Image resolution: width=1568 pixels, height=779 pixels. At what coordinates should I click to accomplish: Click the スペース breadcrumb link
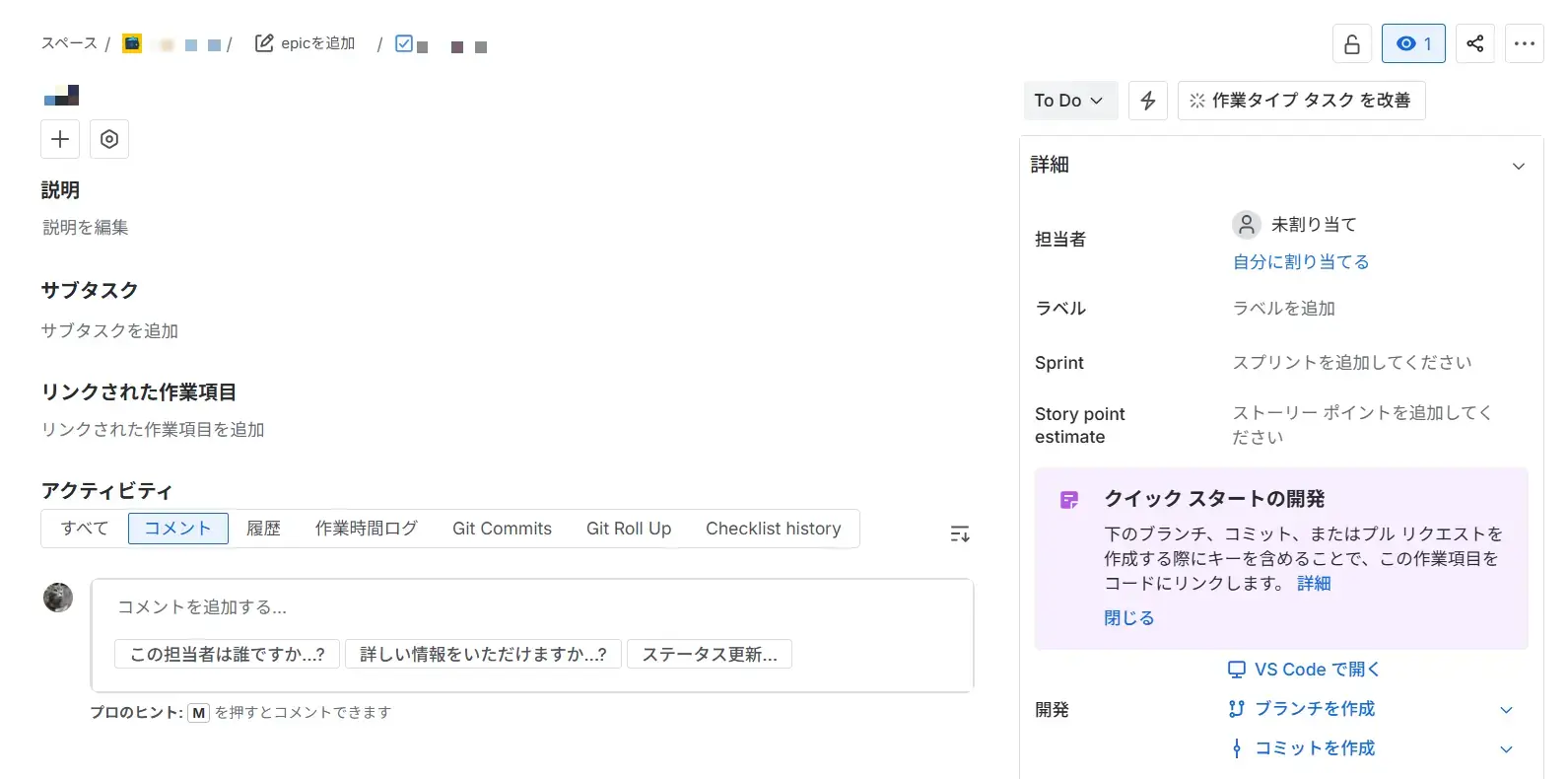coord(69,43)
